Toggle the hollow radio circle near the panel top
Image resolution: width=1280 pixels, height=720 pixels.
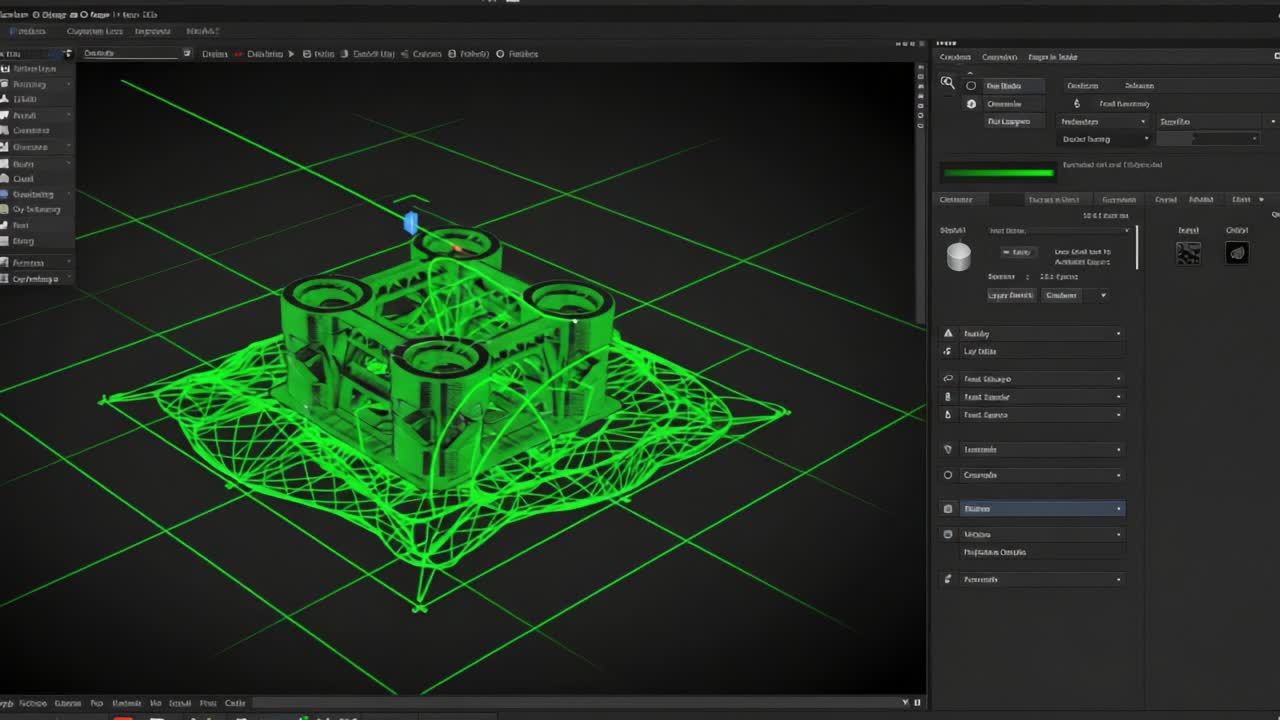point(971,86)
